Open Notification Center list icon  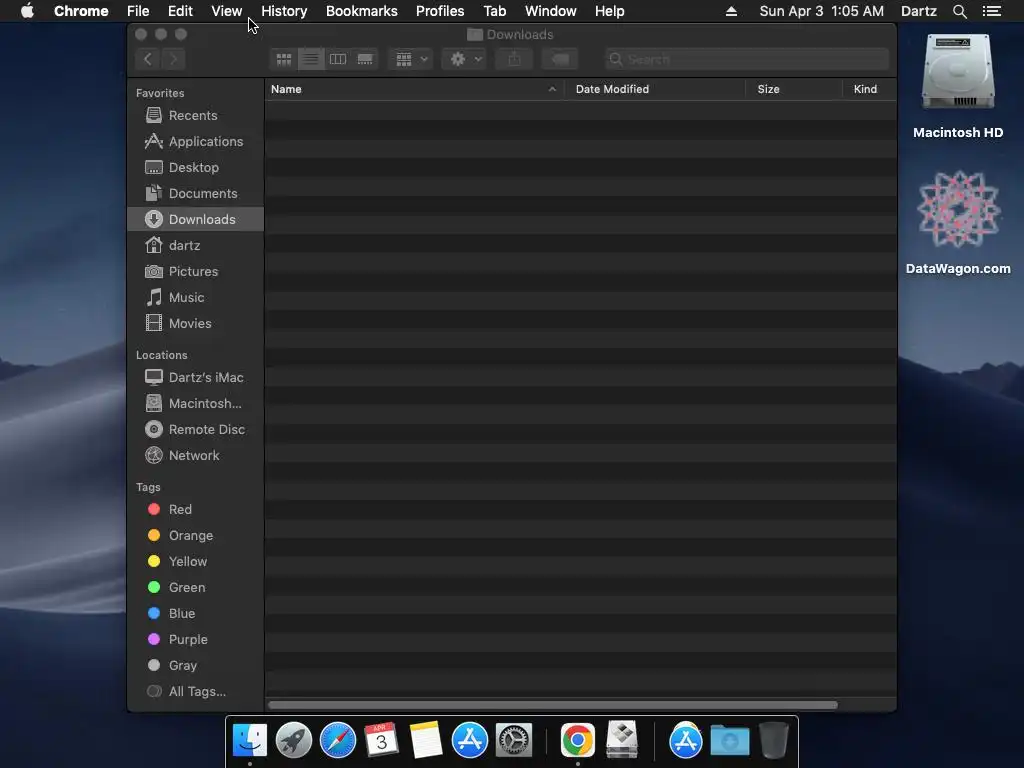991,11
